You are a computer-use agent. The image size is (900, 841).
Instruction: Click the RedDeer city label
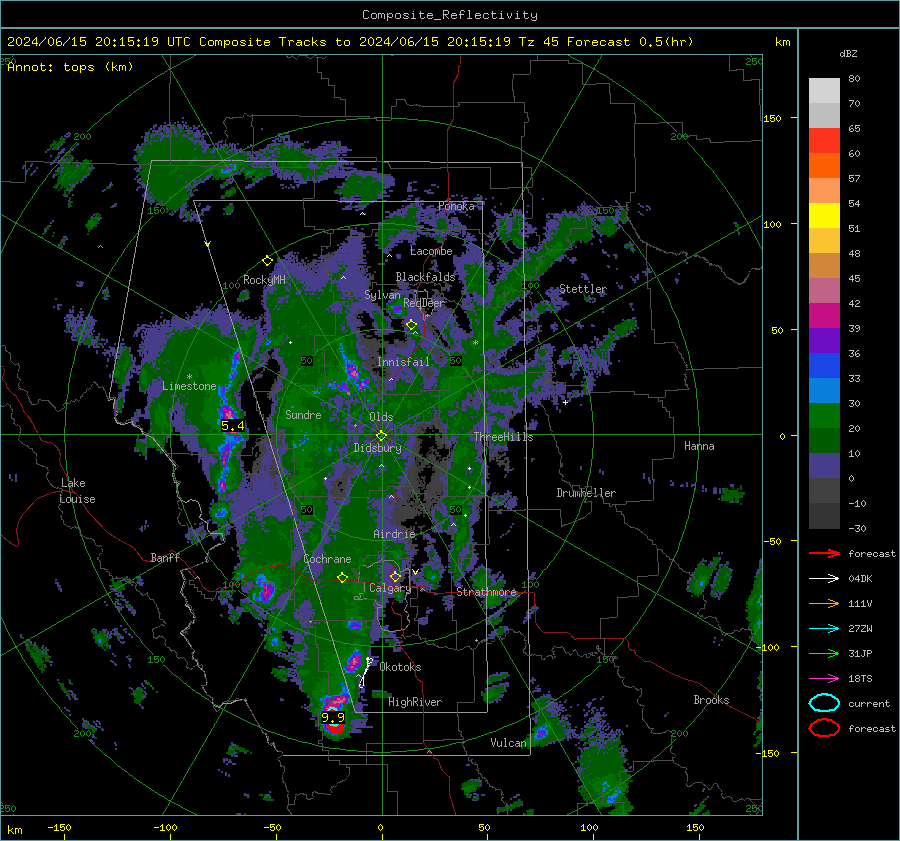click(x=424, y=303)
